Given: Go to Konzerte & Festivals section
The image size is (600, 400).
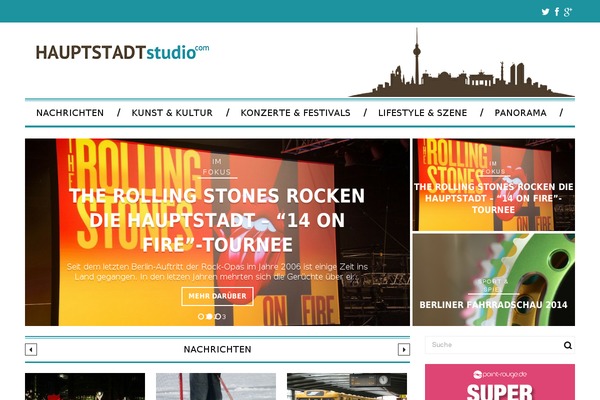Looking at the screenshot, I should (x=295, y=113).
